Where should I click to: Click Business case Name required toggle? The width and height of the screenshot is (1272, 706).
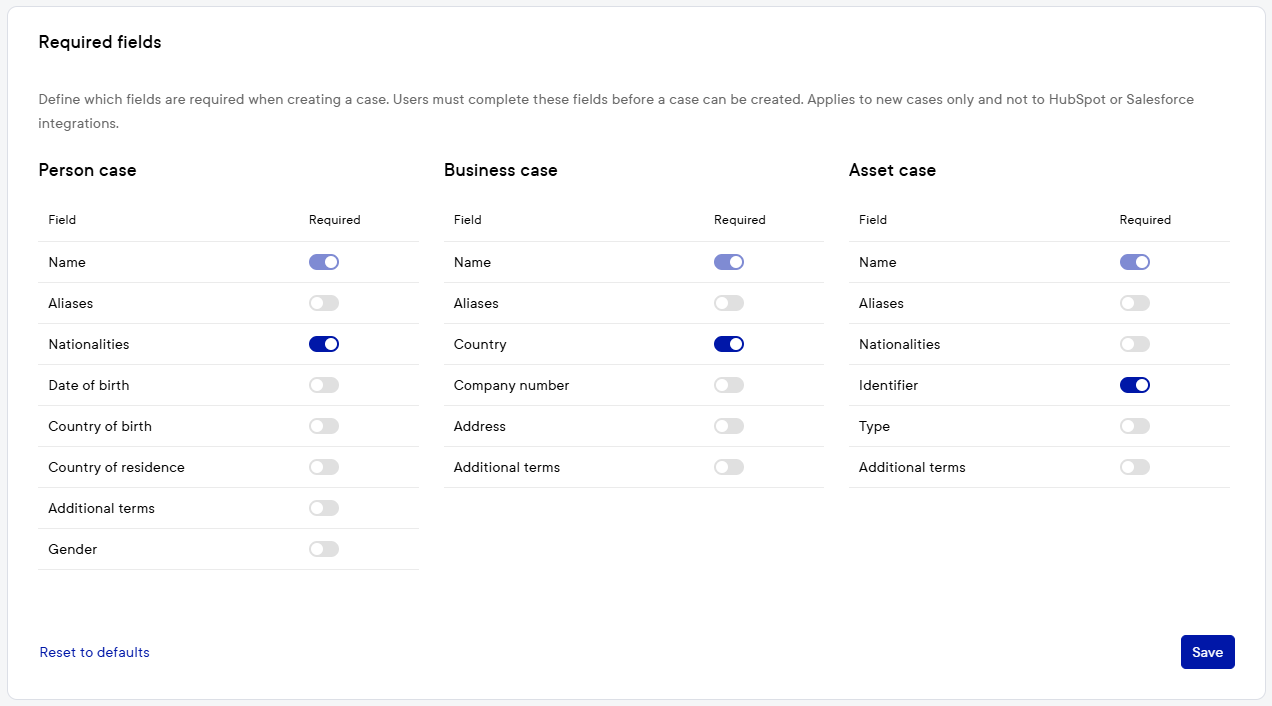point(729,262)
